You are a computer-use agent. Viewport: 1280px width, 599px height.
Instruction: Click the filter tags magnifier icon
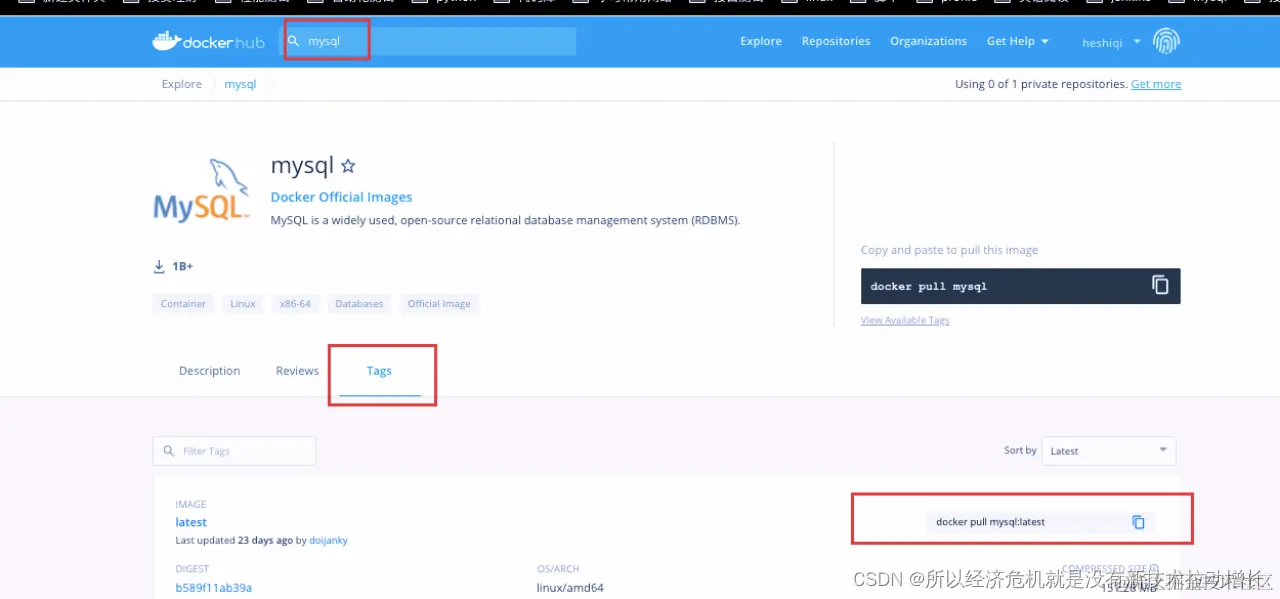coord(168,451)
